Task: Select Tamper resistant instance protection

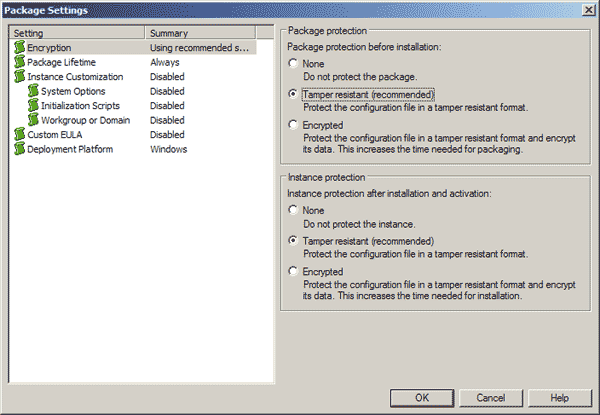Action: 292,241
